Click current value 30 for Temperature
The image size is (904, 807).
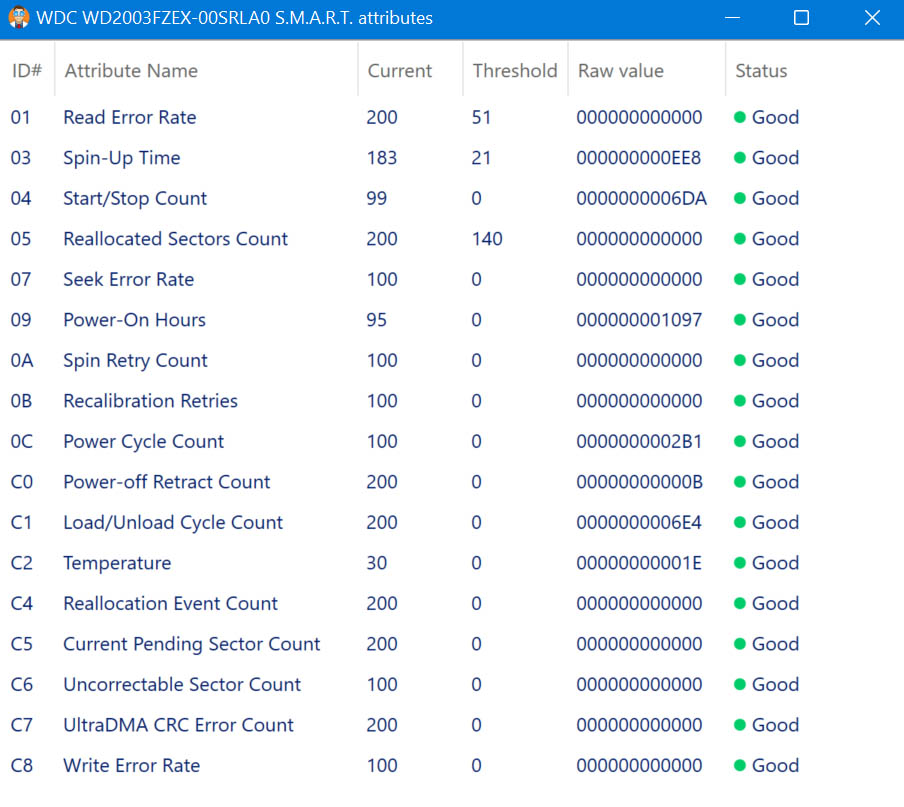pos(376,563)
